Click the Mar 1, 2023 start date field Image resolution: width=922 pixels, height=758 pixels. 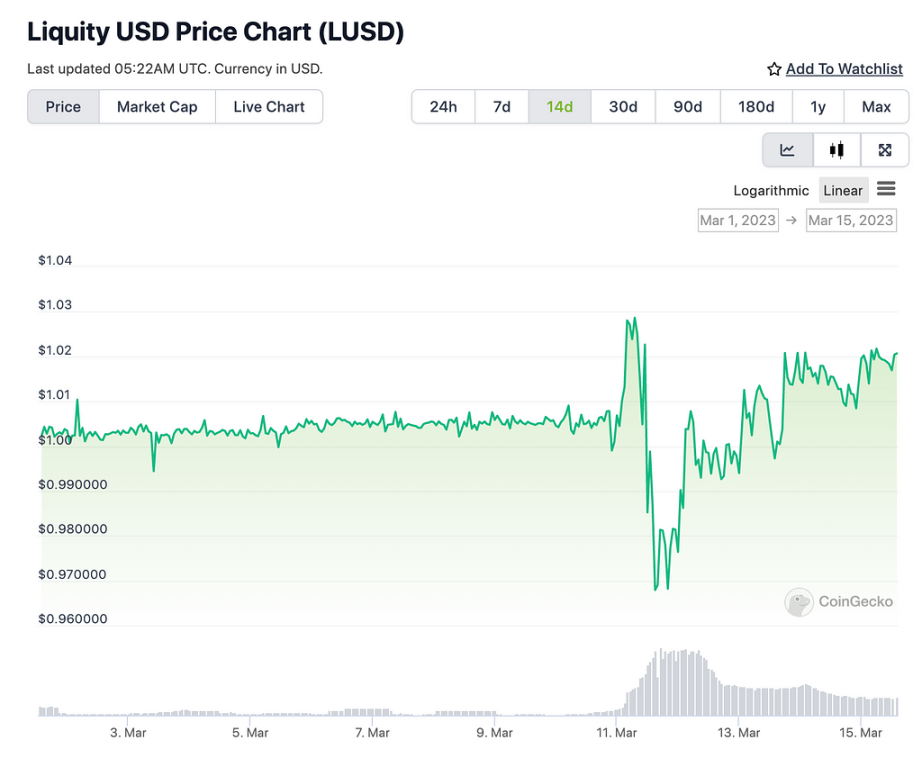tap(738, 220)
